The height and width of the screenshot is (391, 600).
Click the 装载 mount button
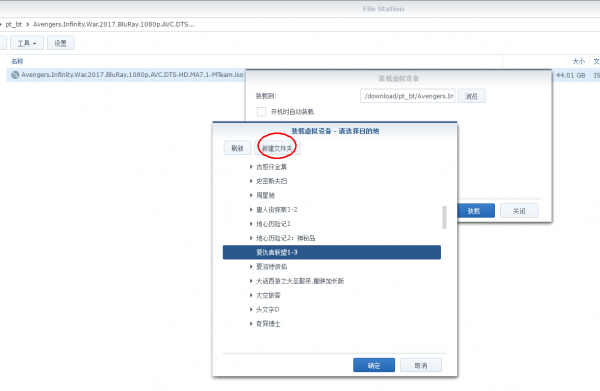pos(476,211)
